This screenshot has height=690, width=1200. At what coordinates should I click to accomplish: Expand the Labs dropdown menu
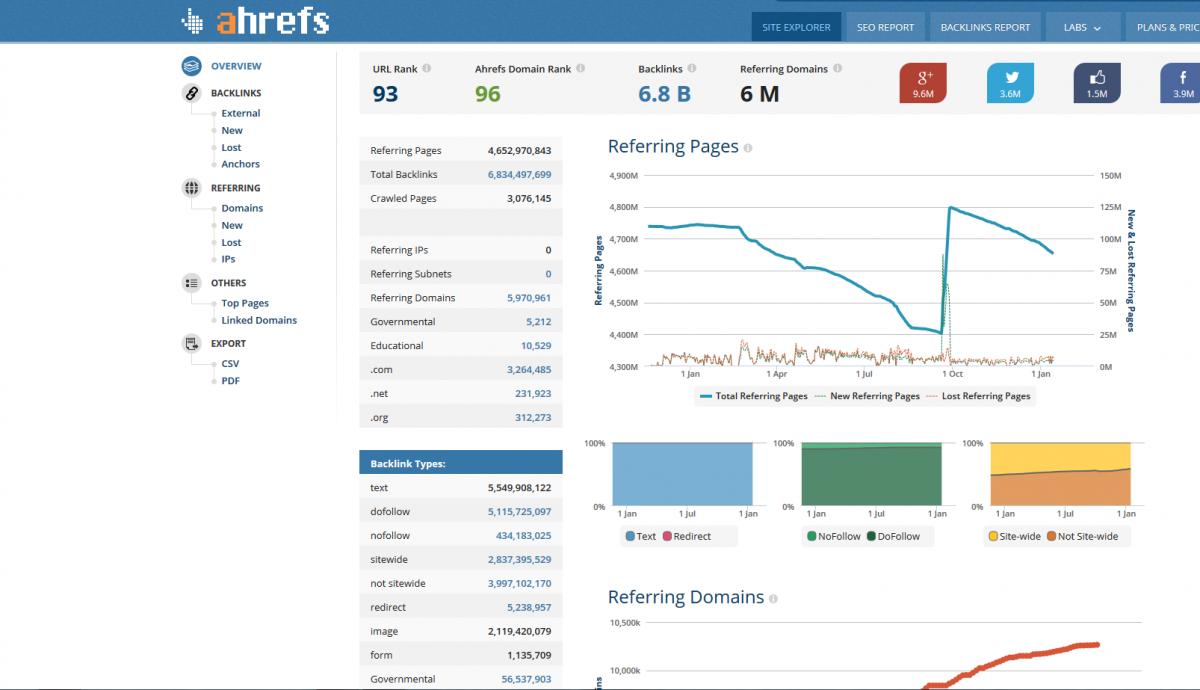click(1082, 27)
